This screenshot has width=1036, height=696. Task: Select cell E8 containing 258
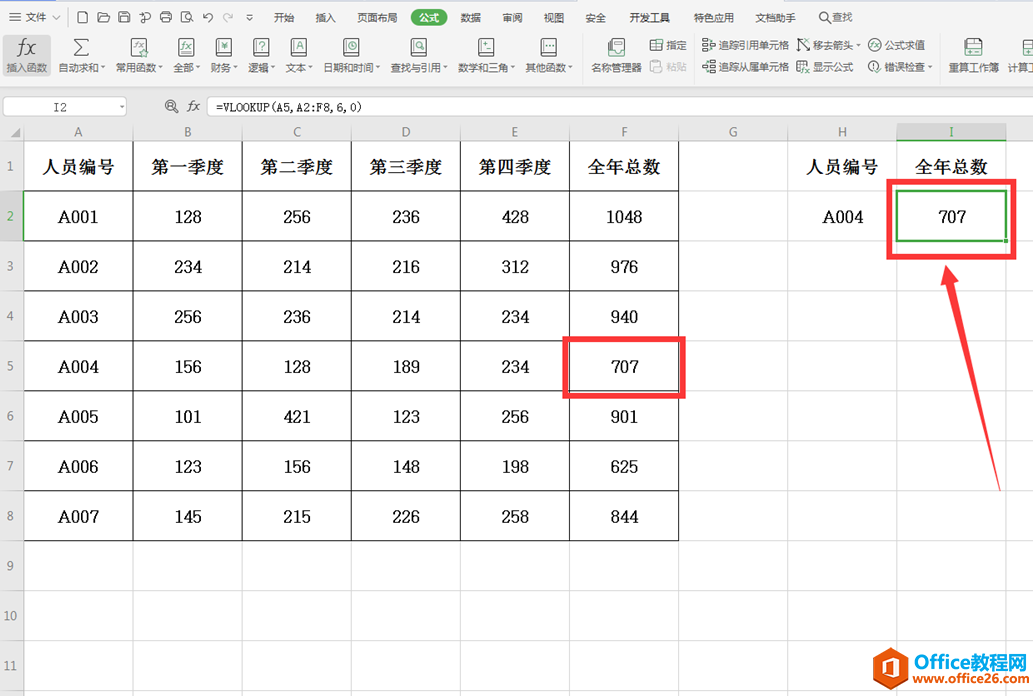pyautogui.click(x=515, y=516)
